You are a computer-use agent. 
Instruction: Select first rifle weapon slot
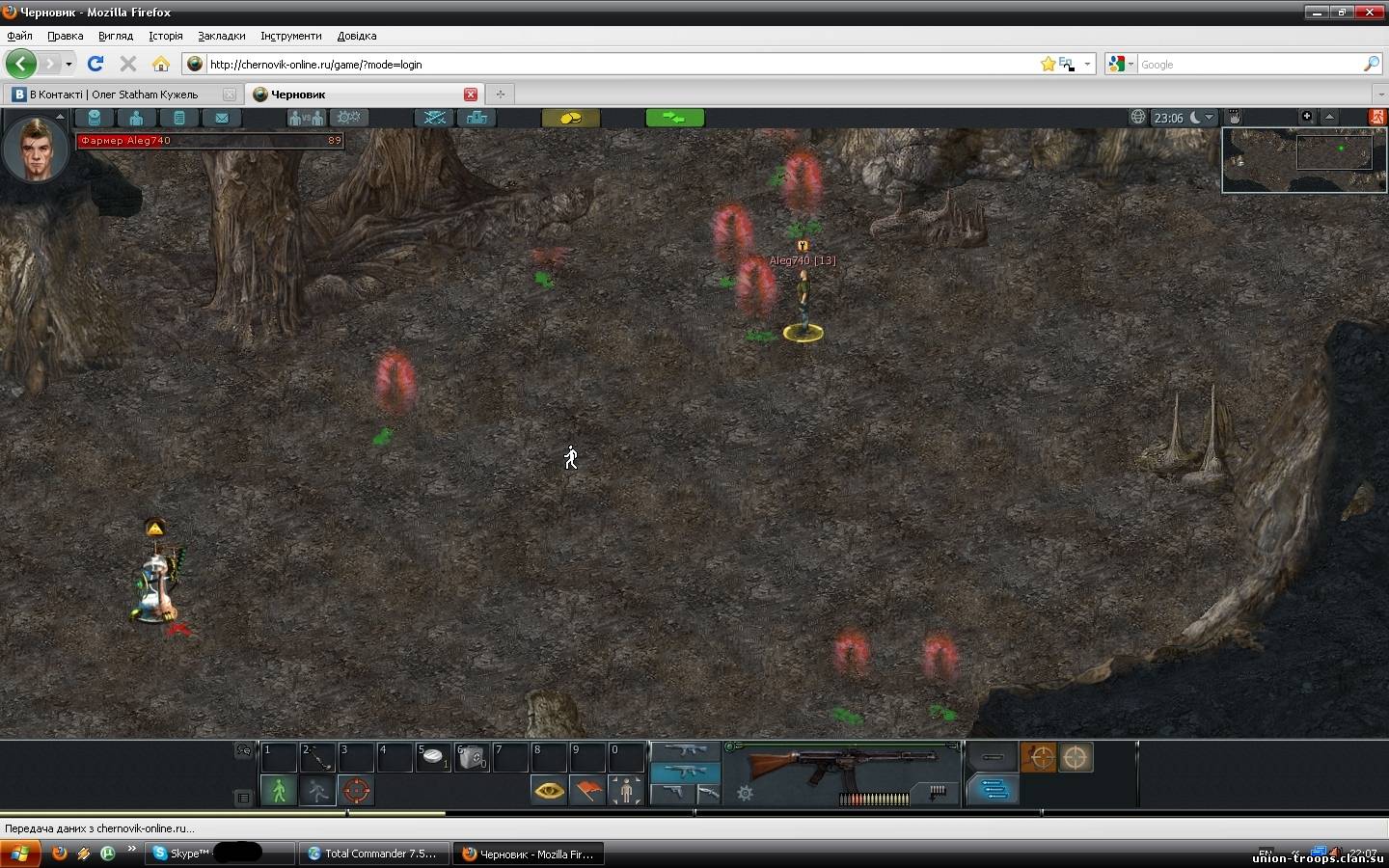pos(685,750)
